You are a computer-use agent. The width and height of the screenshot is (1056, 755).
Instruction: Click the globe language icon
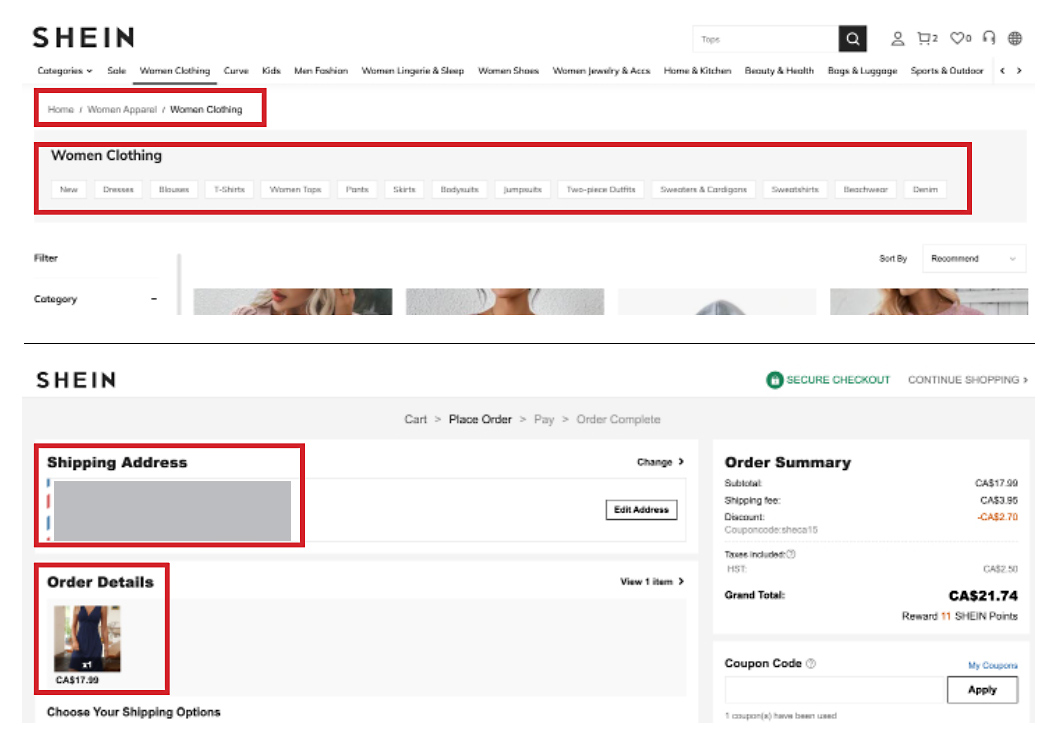click(x=1015, y=39)
